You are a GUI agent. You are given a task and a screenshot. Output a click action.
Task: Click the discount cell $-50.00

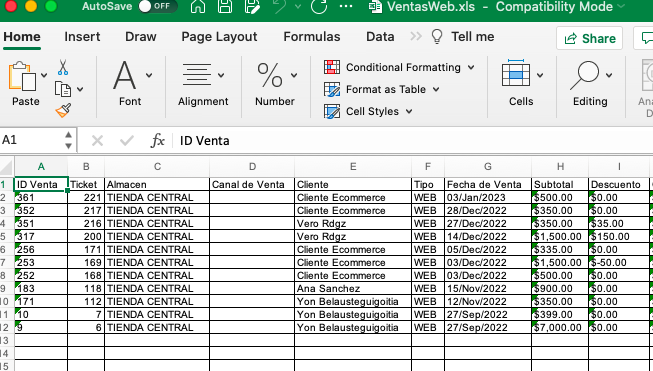(619, 263)
